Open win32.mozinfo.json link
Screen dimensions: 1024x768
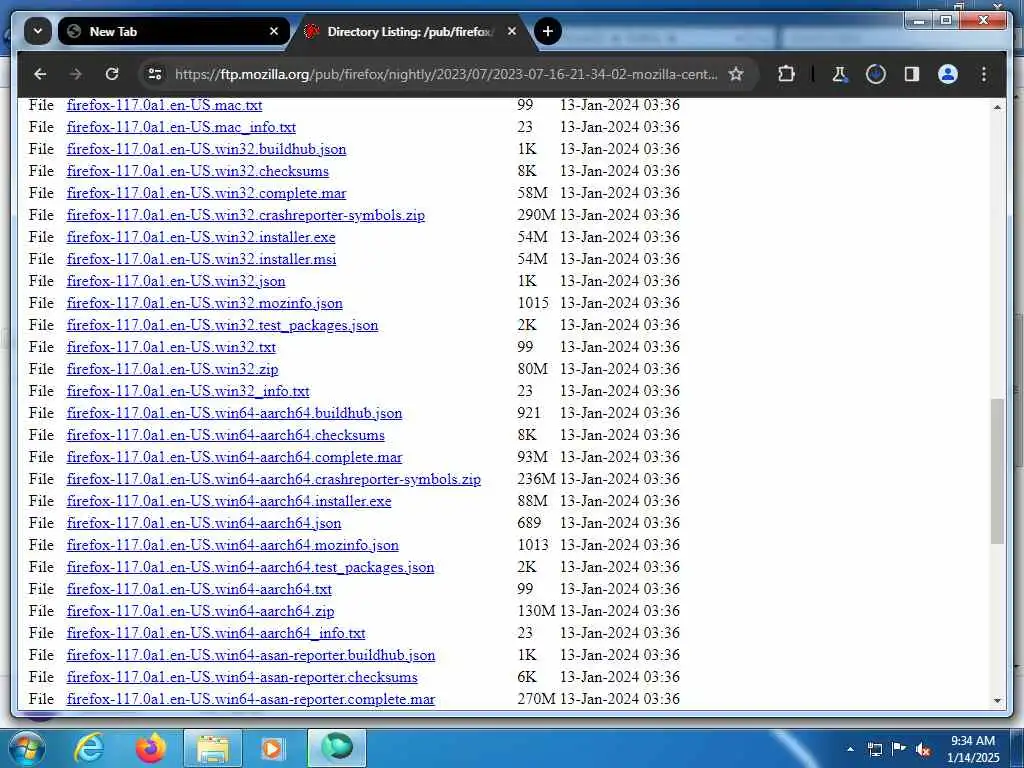pyautogui.click(x=204, y=303)
